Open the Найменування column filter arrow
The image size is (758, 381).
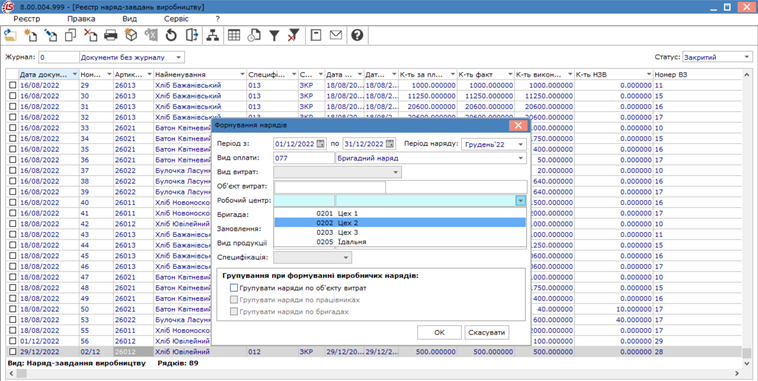pos(242,74)
